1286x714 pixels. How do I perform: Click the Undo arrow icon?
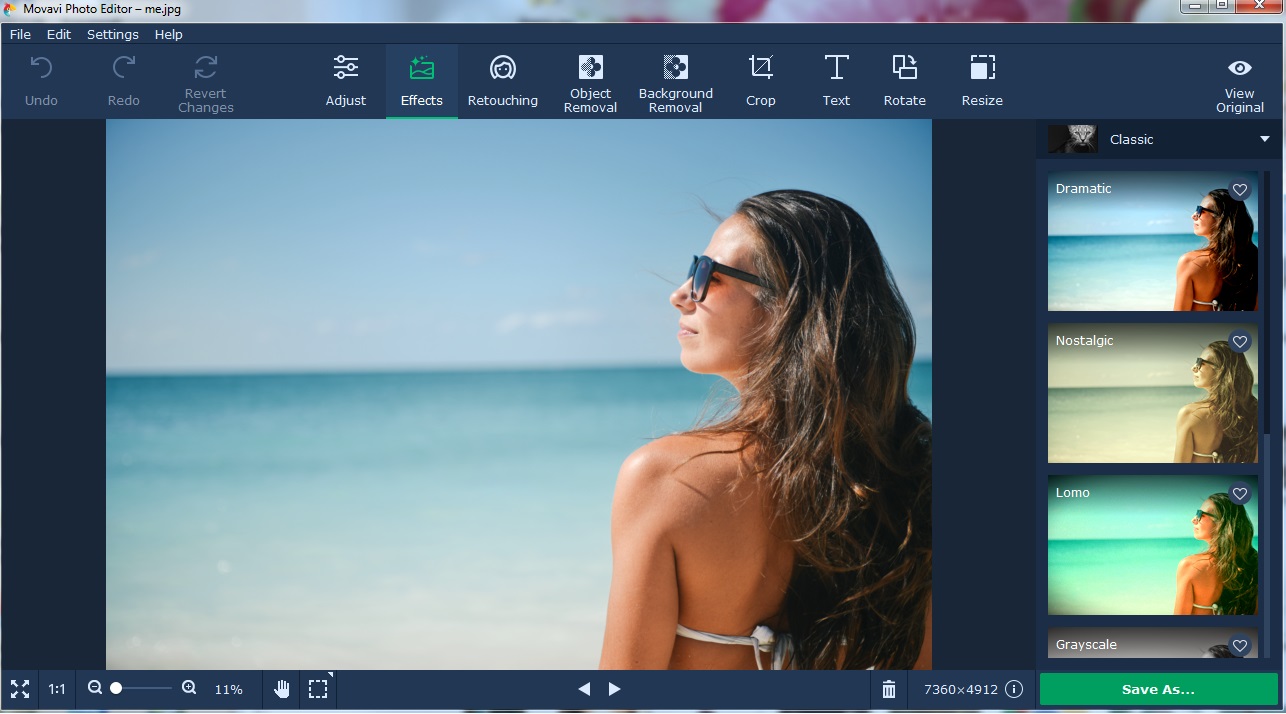click(41, 69)
